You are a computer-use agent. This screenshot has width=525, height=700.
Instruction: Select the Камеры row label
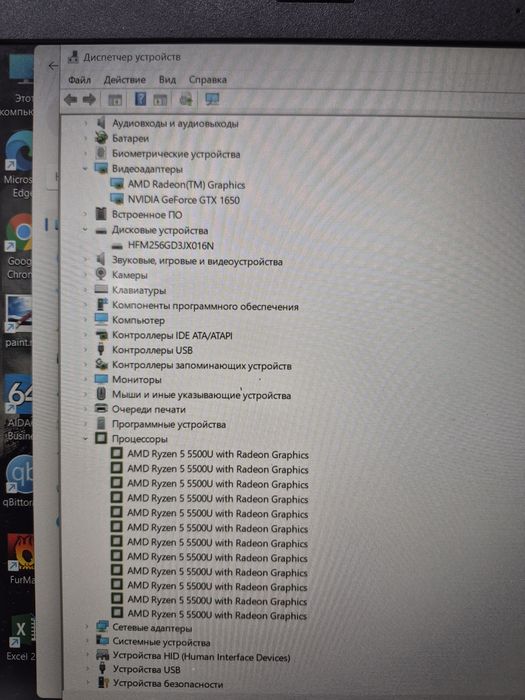tap(129, 275)
